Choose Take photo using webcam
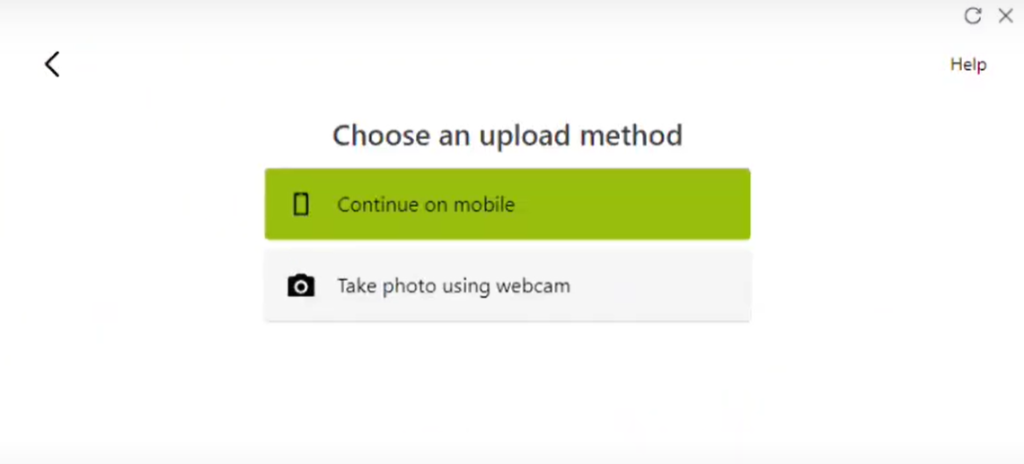The image size is (1024, 464). (x=507, y=286)
